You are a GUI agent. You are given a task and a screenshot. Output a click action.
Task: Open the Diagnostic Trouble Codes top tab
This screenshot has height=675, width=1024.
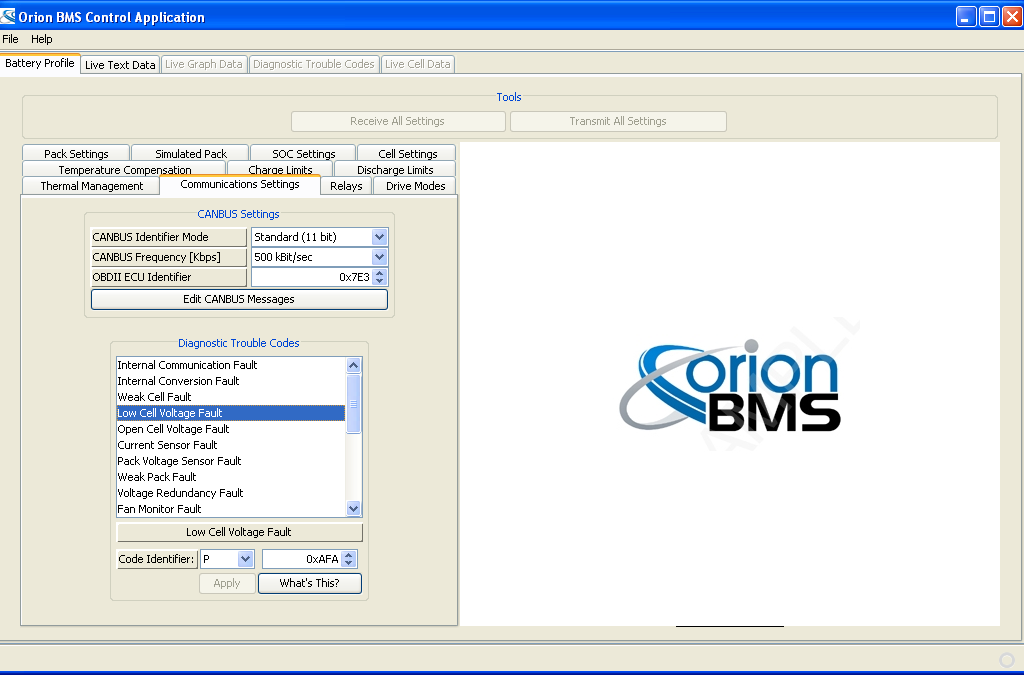point(313,64)
